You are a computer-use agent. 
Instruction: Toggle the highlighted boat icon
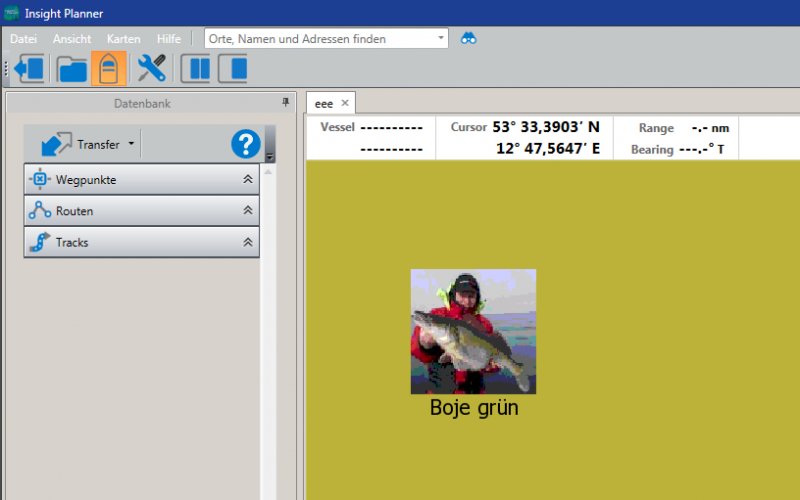point(108,69)
